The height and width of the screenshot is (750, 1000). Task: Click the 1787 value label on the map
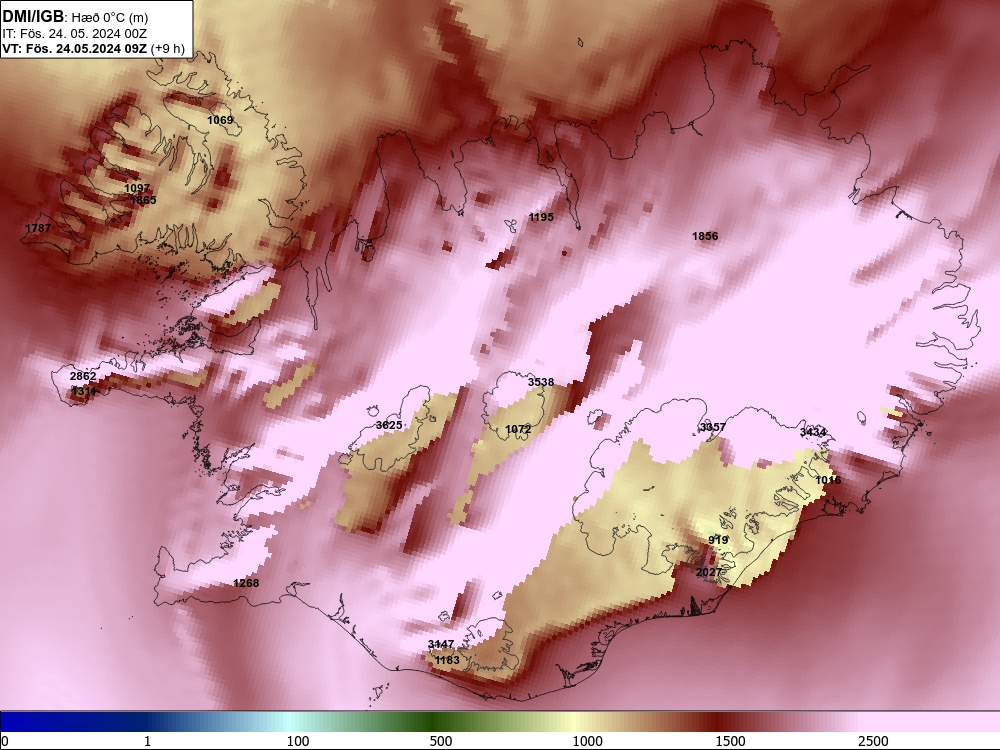click(x=38, y=228)
